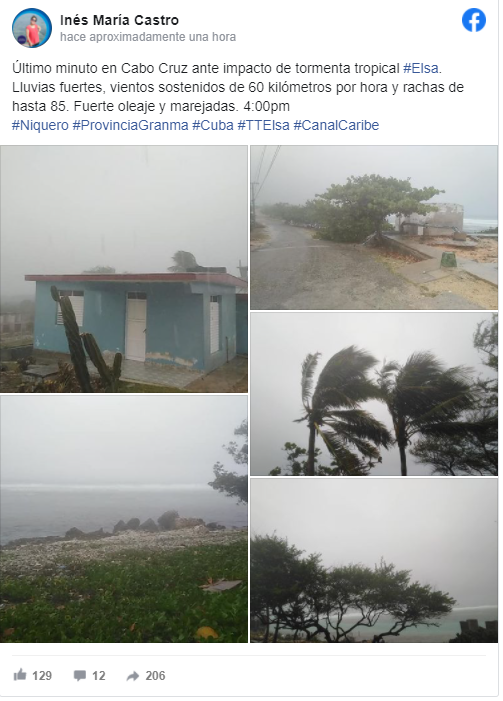Image resolution: width=503 pixels, height=701 pixels.
Task: Open the wet road and tree photo
Action: (374, 228)
